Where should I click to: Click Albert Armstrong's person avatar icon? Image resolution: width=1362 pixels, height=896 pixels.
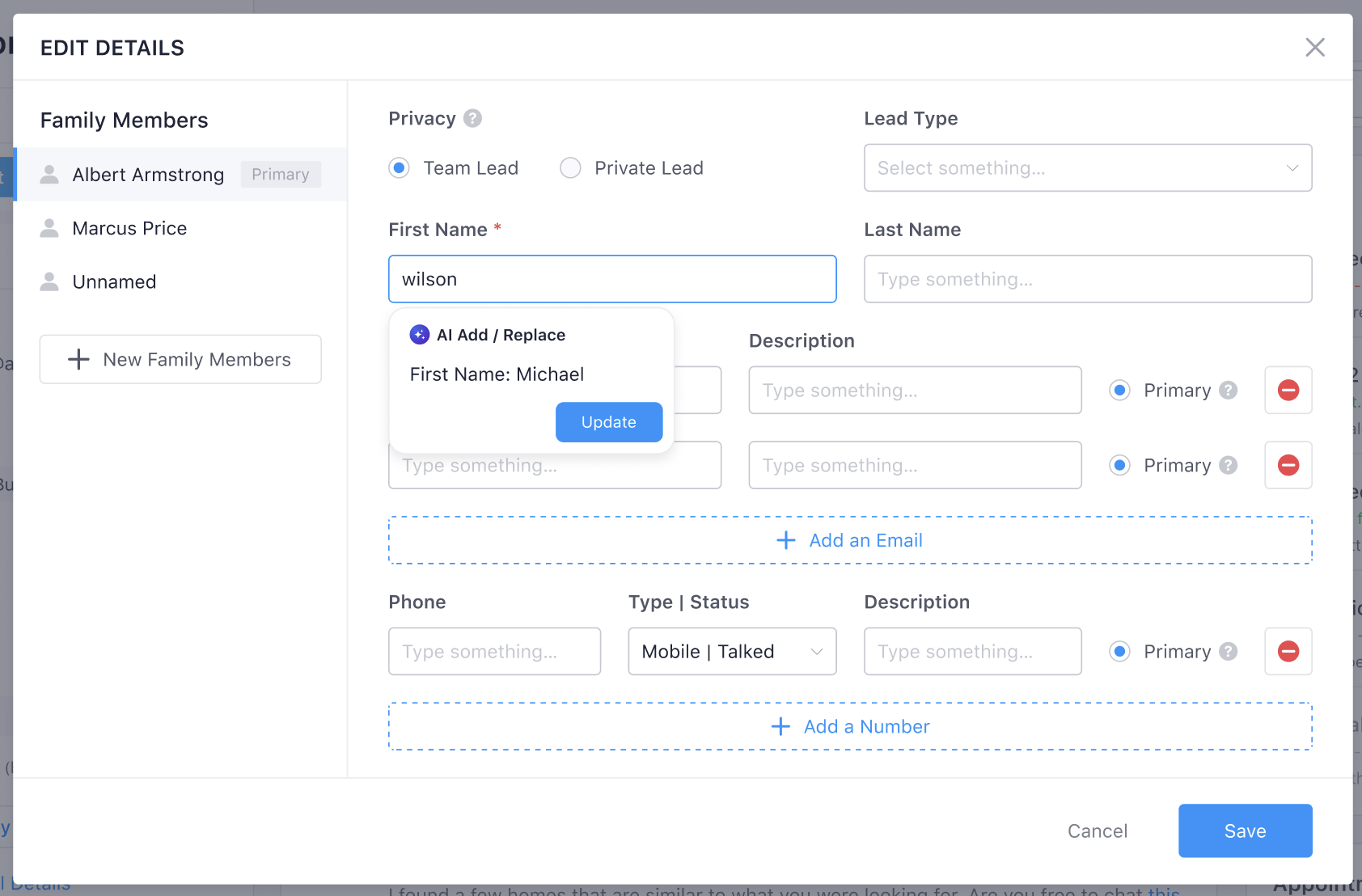49,175
